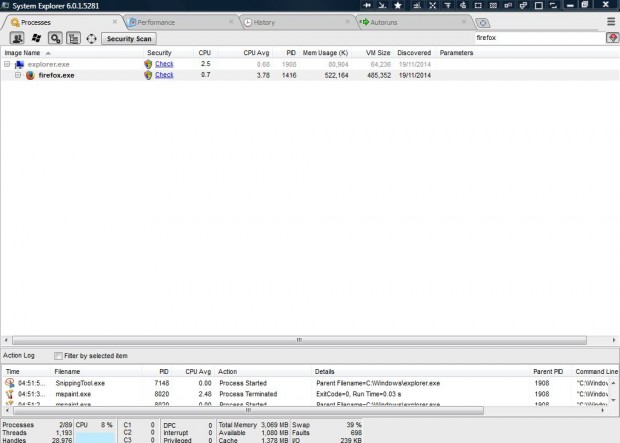The width and height of the screenshot is (620, 443).
Task: Click the star icon in title bar
Action: (398, 5)
